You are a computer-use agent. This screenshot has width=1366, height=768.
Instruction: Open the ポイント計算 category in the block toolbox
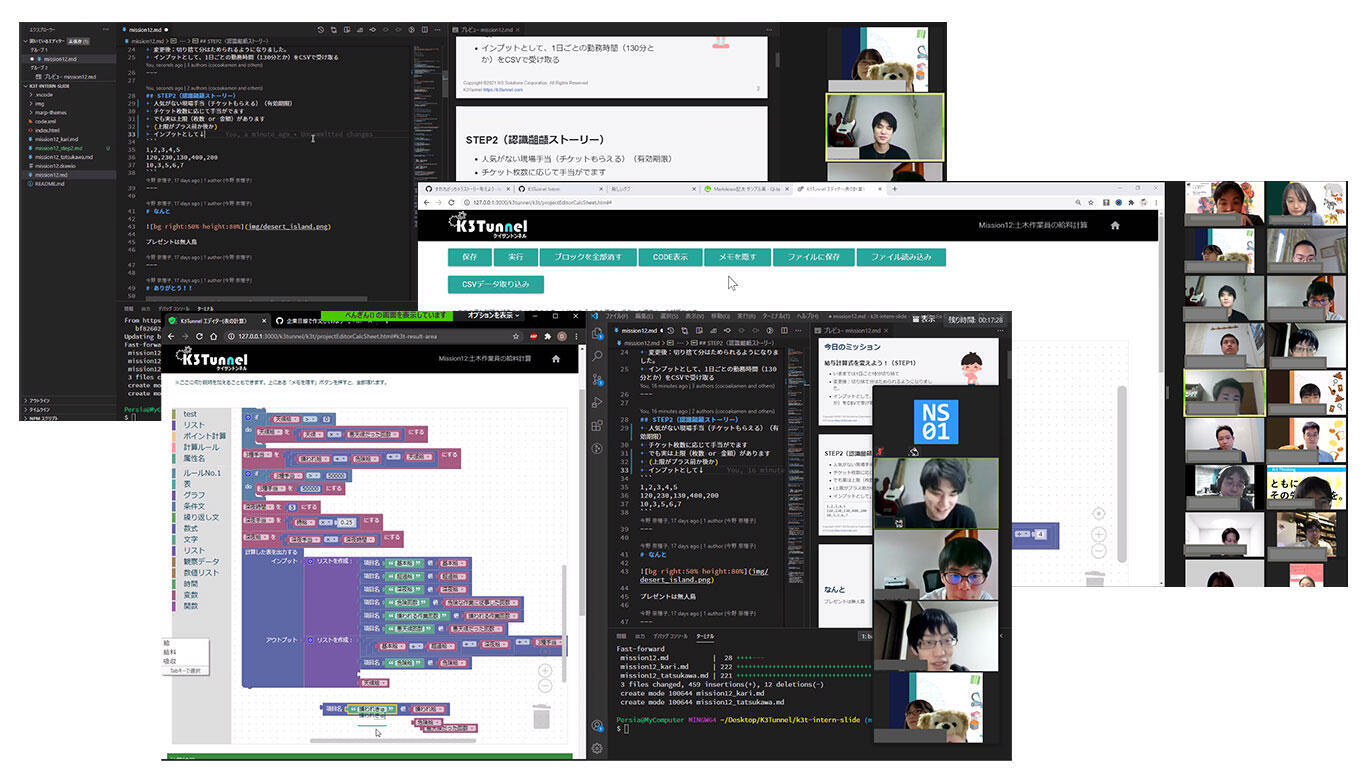[x=204, y=436]
